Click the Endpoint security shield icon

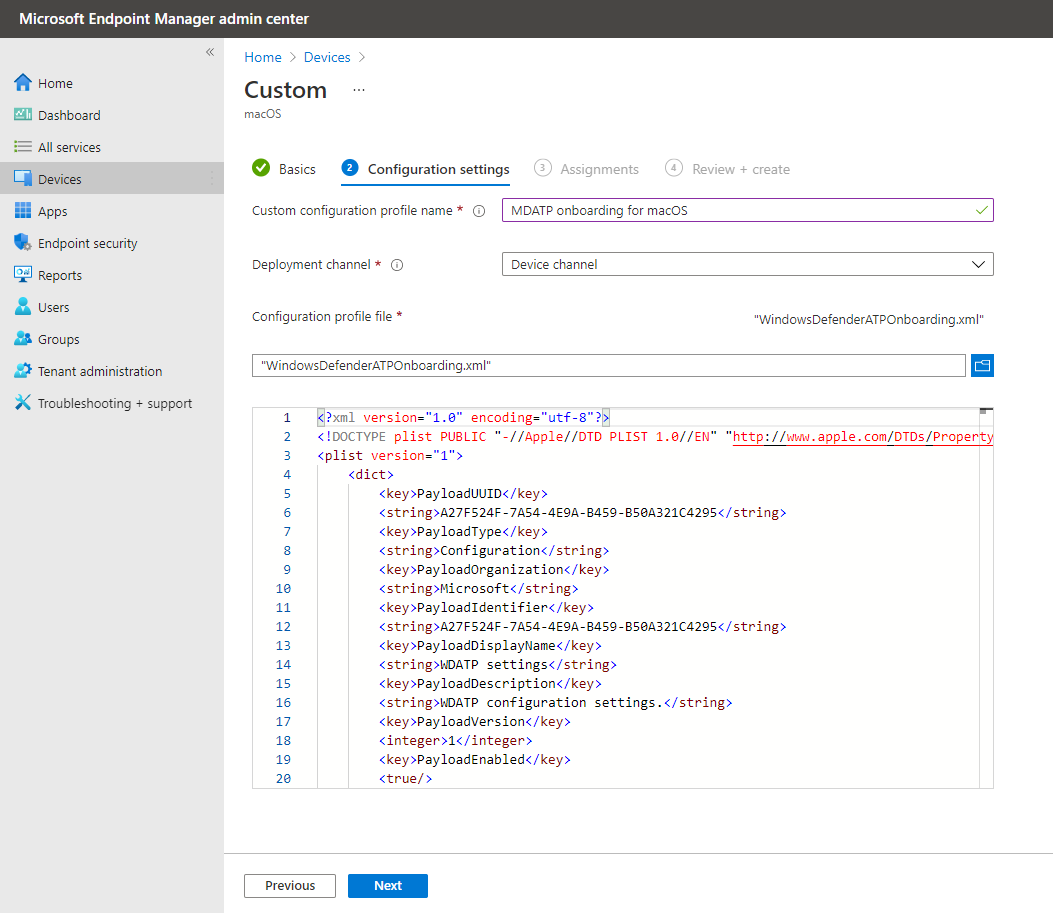click(x=23, y=242)
